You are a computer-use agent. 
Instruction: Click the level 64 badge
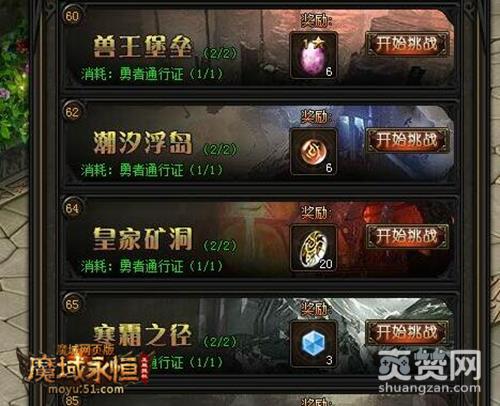tap(72, 208)
